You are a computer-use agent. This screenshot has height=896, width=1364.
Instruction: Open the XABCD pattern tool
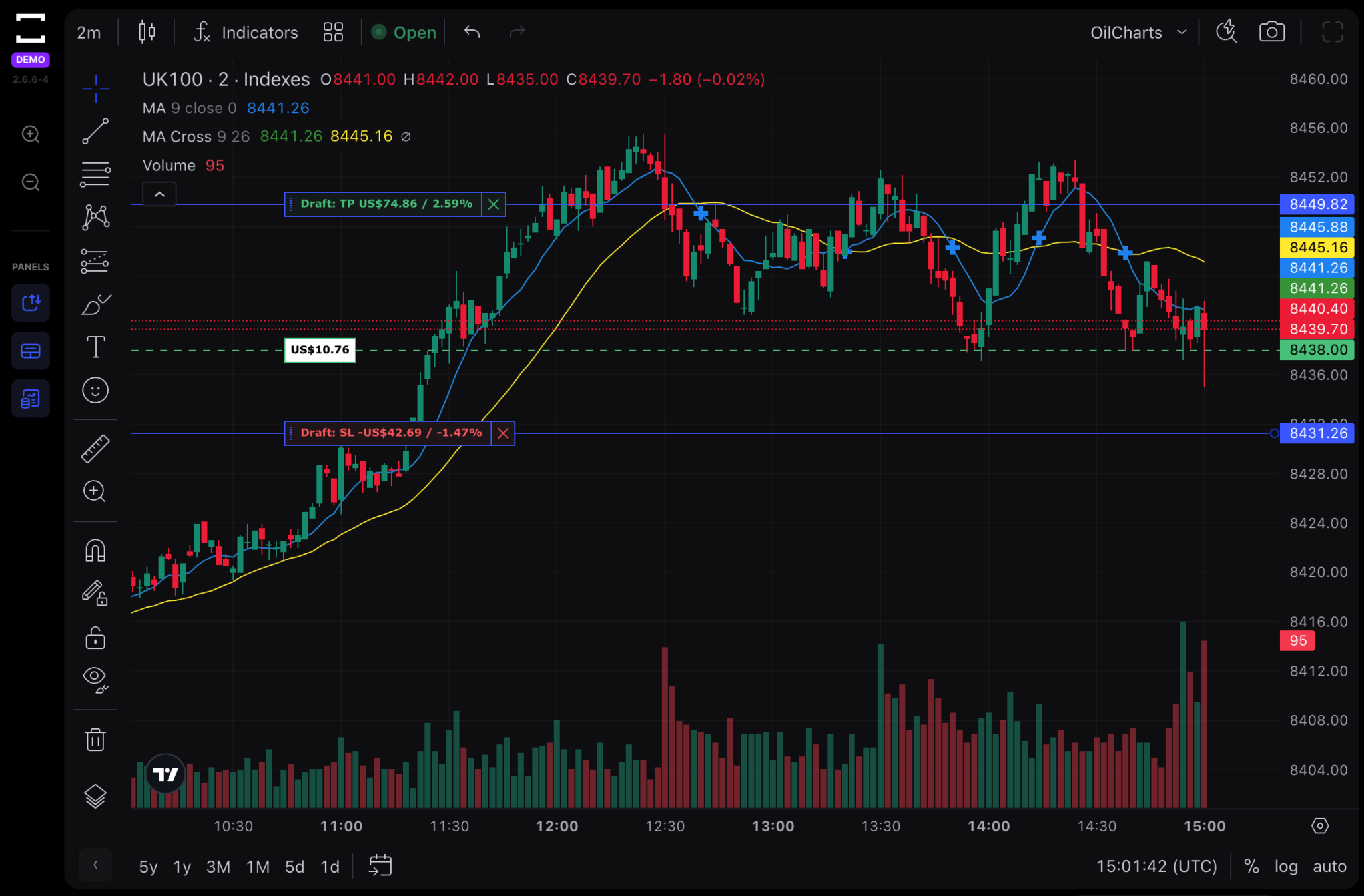[x=95, y=216]
